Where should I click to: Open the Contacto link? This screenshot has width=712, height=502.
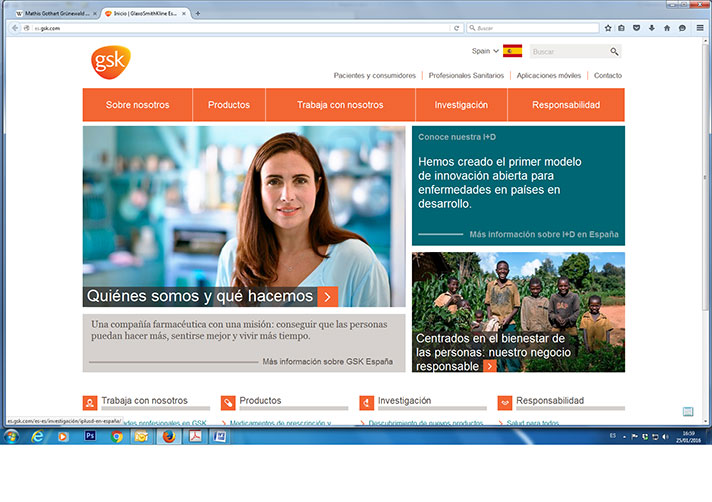pos(608,75)
